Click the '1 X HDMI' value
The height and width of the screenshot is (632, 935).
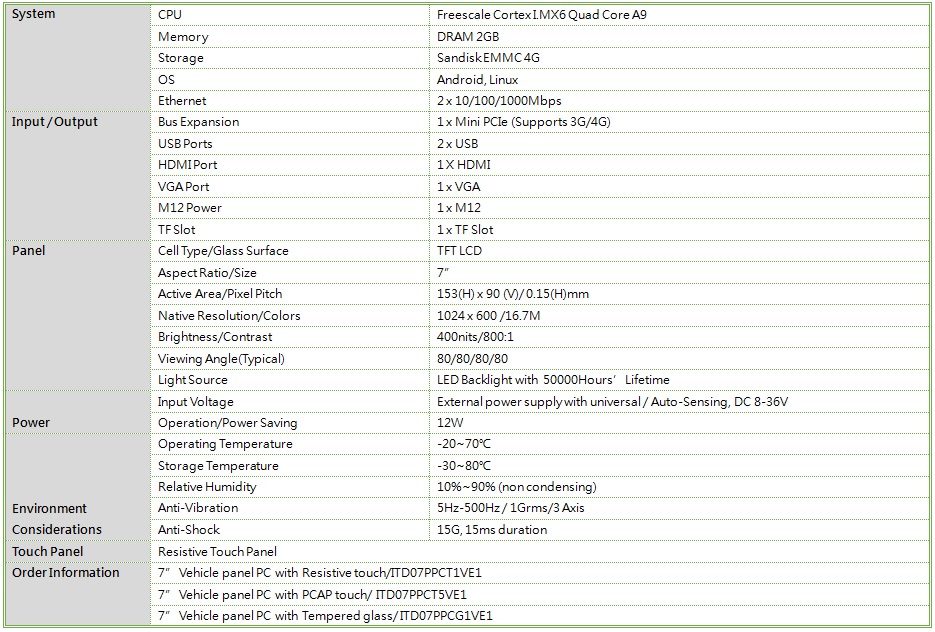pos(464,165)
